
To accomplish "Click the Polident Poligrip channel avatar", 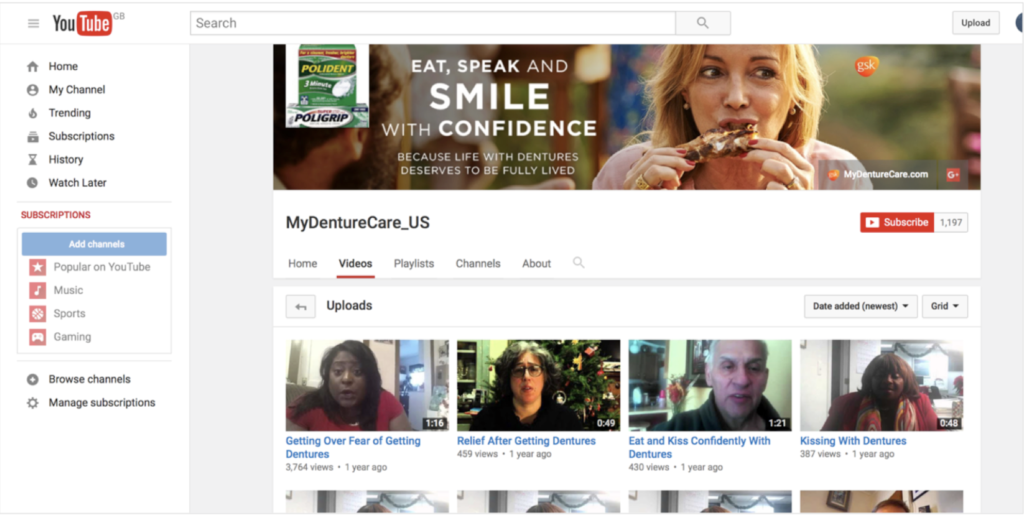I will [327, 86].
